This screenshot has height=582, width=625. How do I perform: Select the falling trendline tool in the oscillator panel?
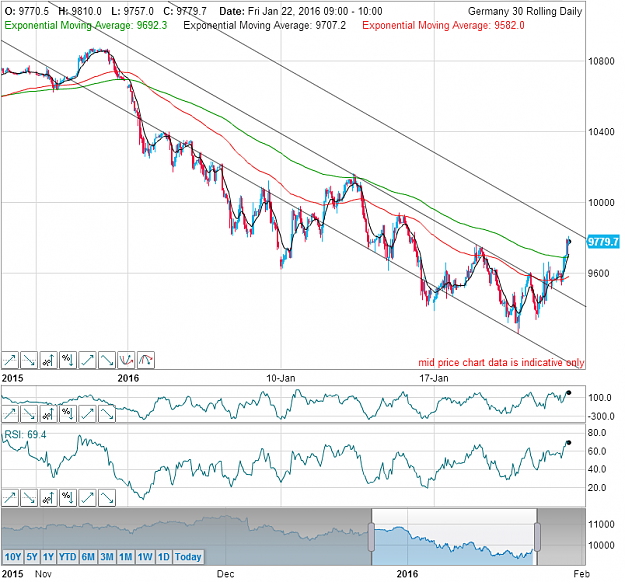coord(106,414)
